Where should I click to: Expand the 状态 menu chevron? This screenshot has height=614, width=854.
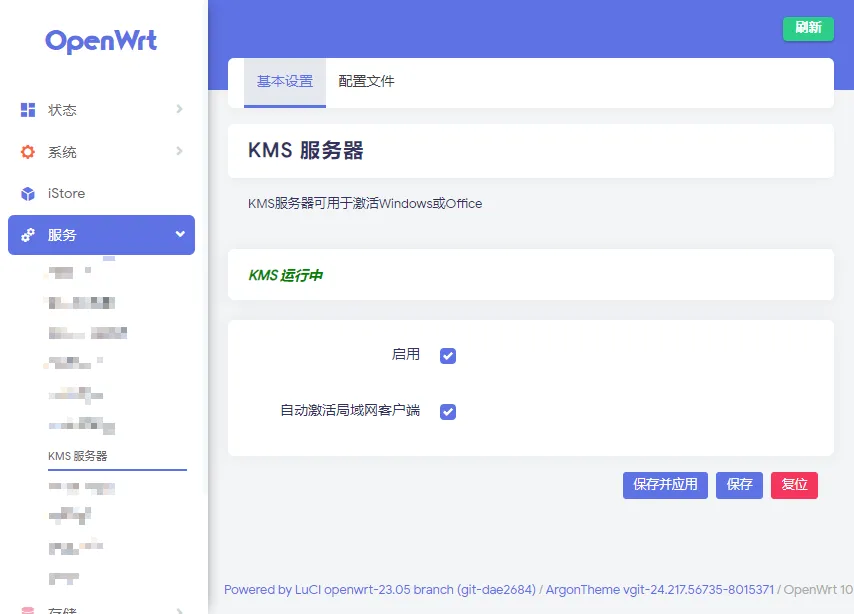(x=179, y=109)
